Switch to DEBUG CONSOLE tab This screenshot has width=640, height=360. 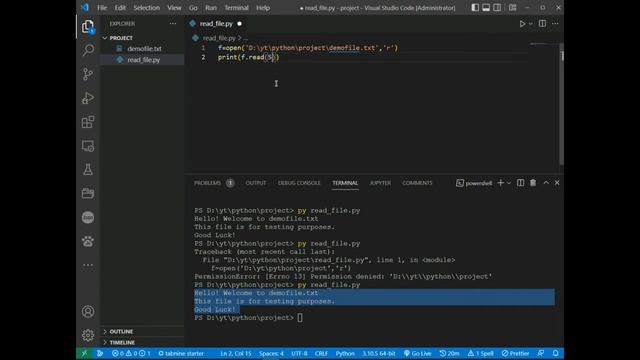[x=299, y=183]
